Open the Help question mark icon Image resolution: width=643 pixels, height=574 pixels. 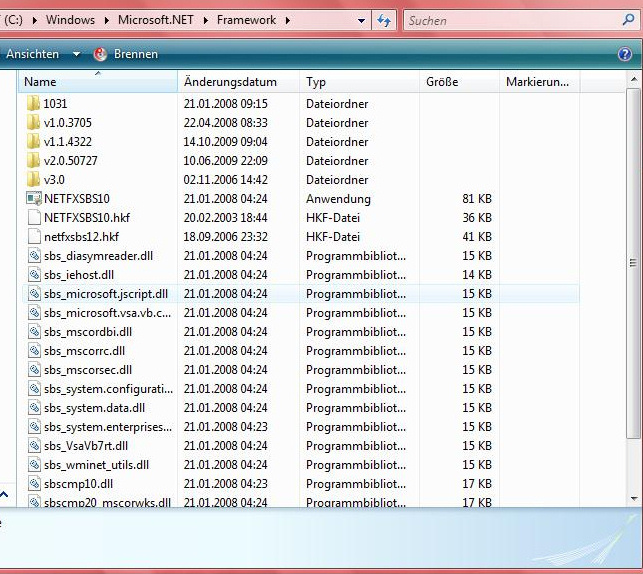pos(625,54)
